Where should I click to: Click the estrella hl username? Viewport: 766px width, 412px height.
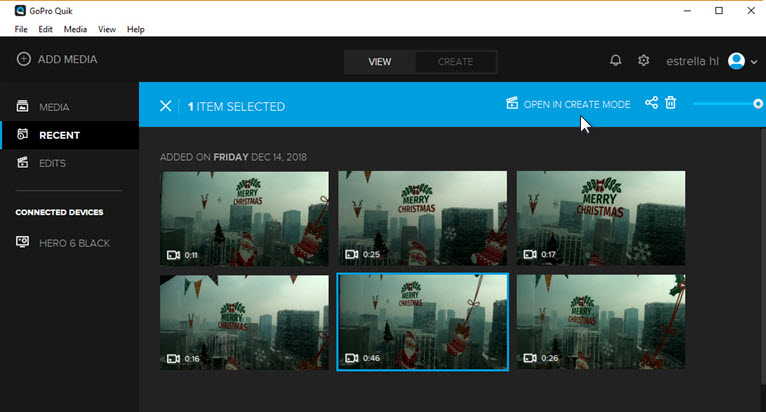tap(692, 61)
